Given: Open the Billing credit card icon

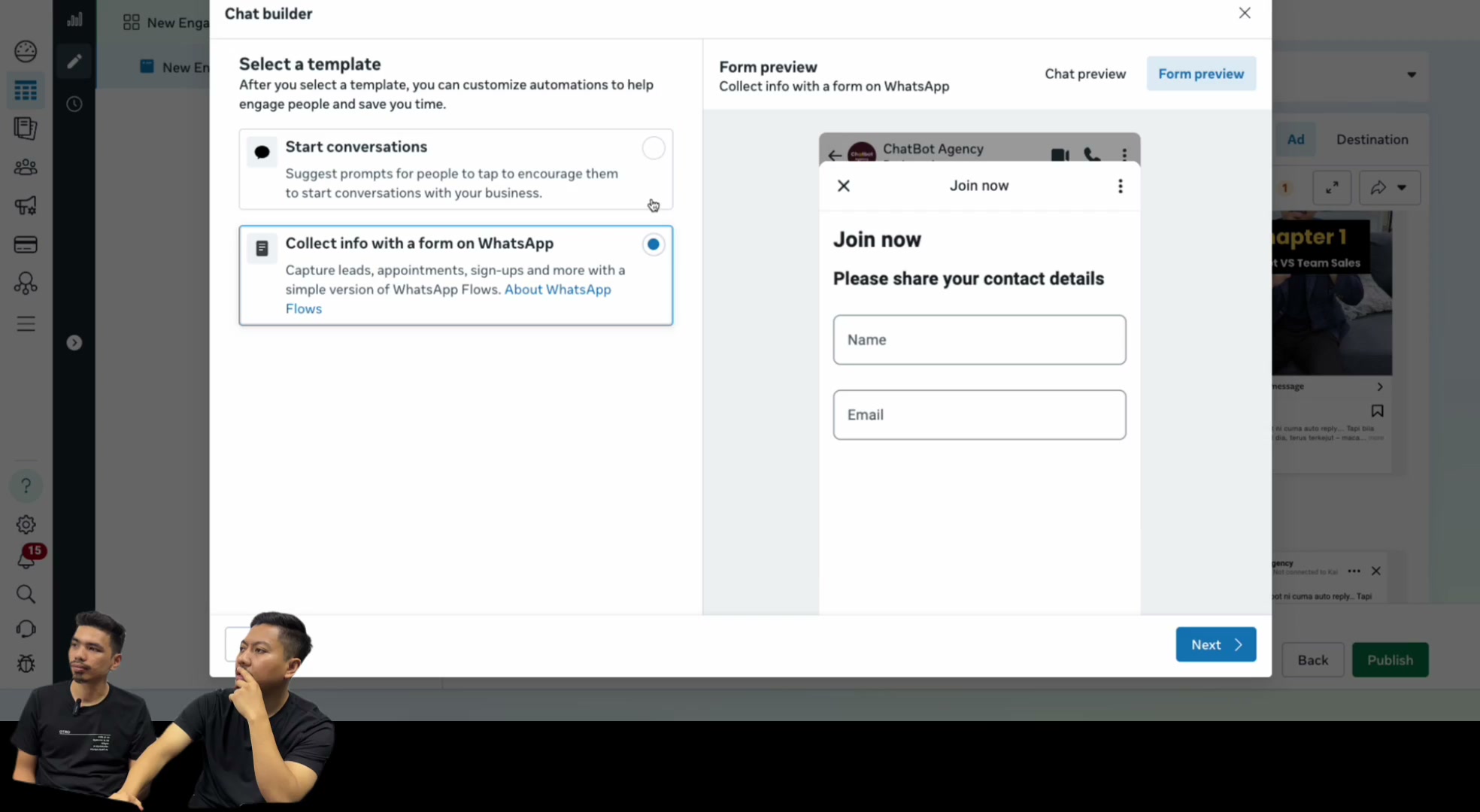Looking at the screenshot, I should (26, 244).
